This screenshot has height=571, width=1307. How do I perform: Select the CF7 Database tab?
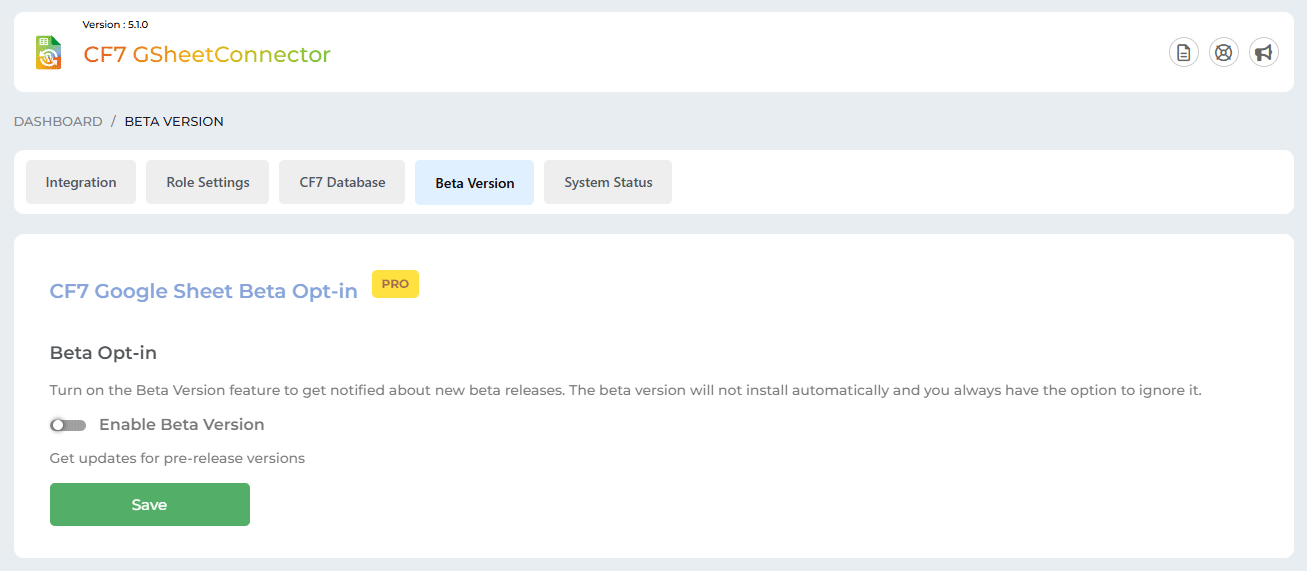tap(342, 182)
